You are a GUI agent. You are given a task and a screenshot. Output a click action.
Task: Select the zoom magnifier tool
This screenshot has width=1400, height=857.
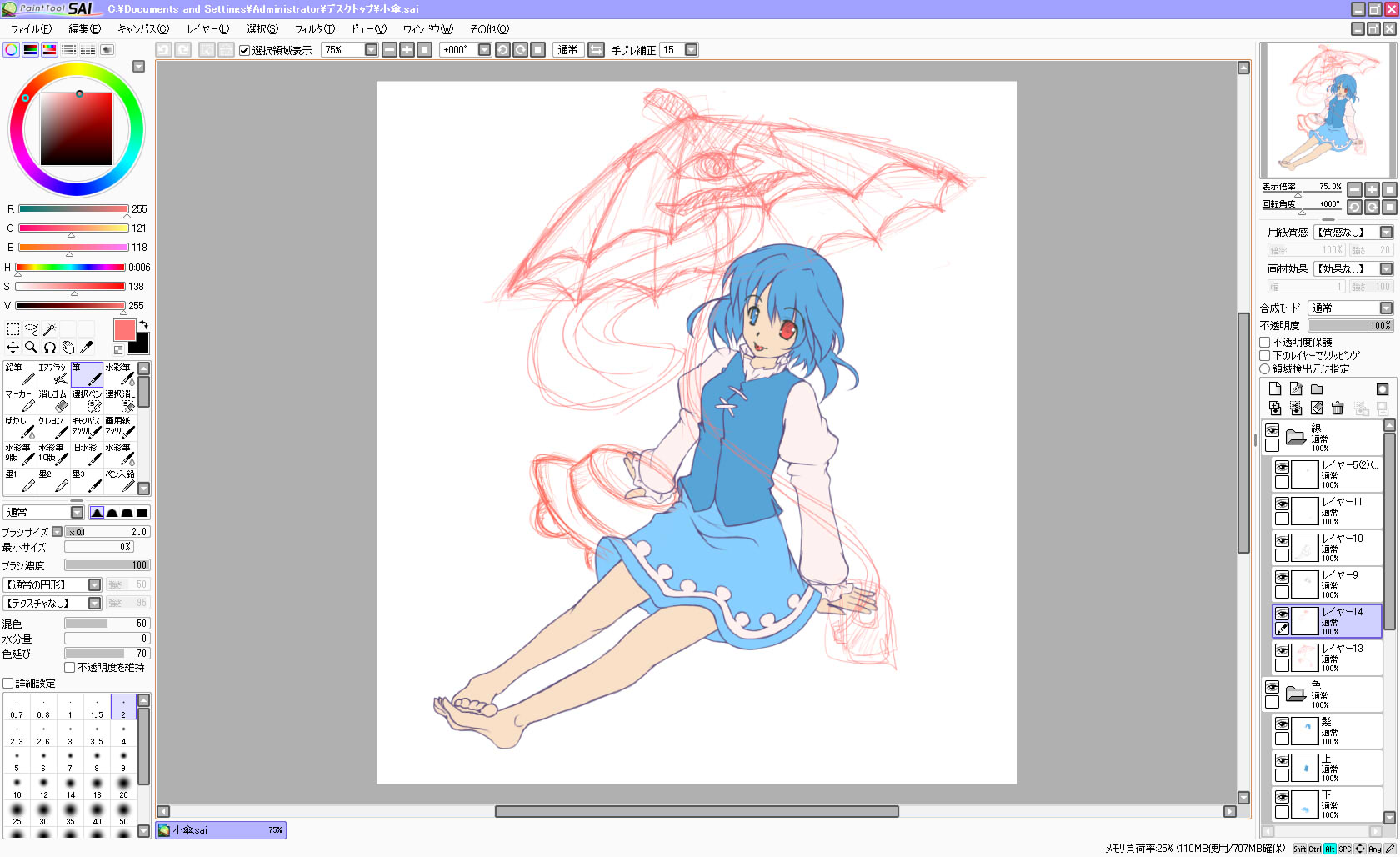click(x=31, y=348)
